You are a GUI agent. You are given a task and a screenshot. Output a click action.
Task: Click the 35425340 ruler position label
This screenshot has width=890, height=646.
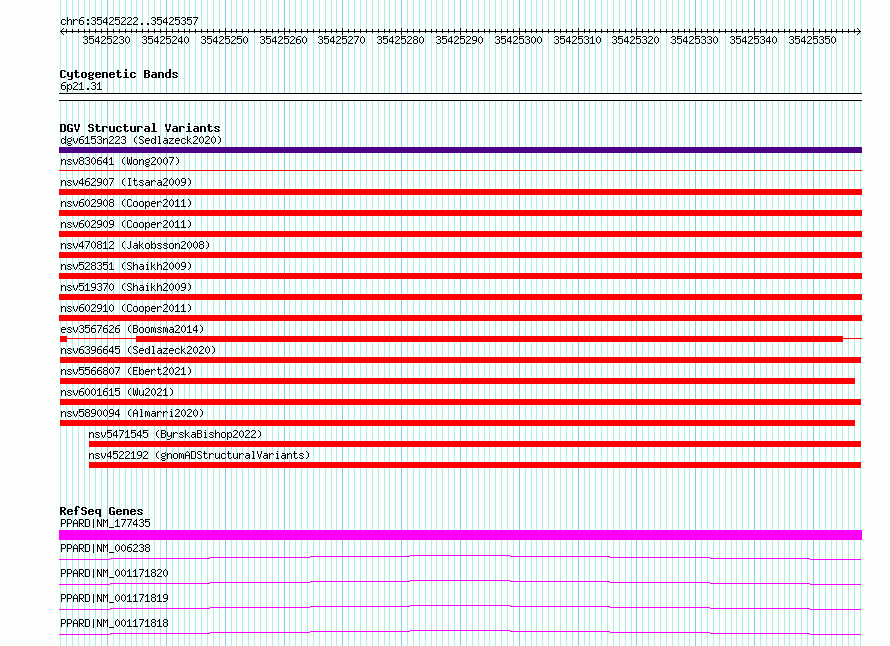click(753, 40)
